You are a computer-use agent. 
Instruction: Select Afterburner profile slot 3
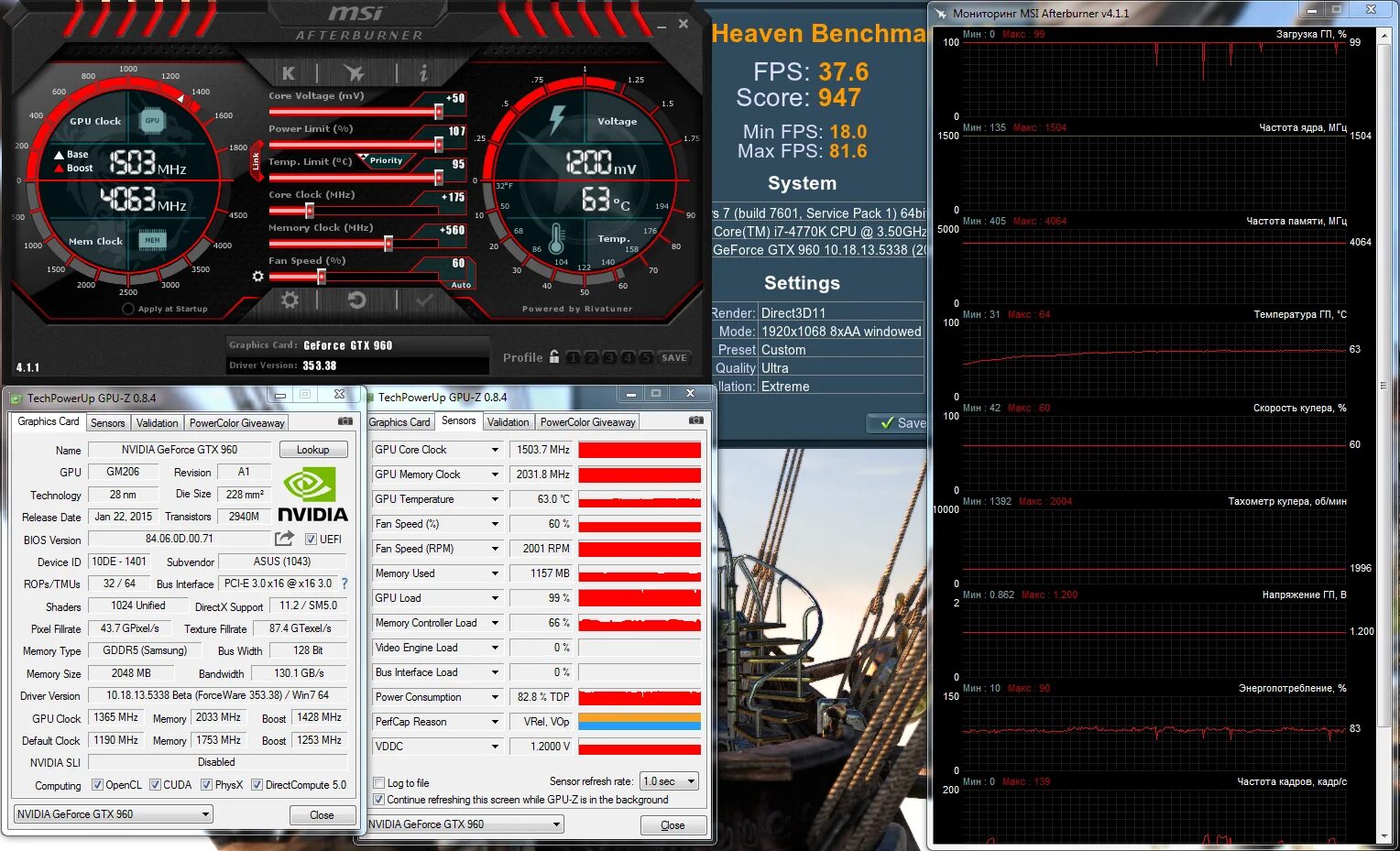(609, 358)
